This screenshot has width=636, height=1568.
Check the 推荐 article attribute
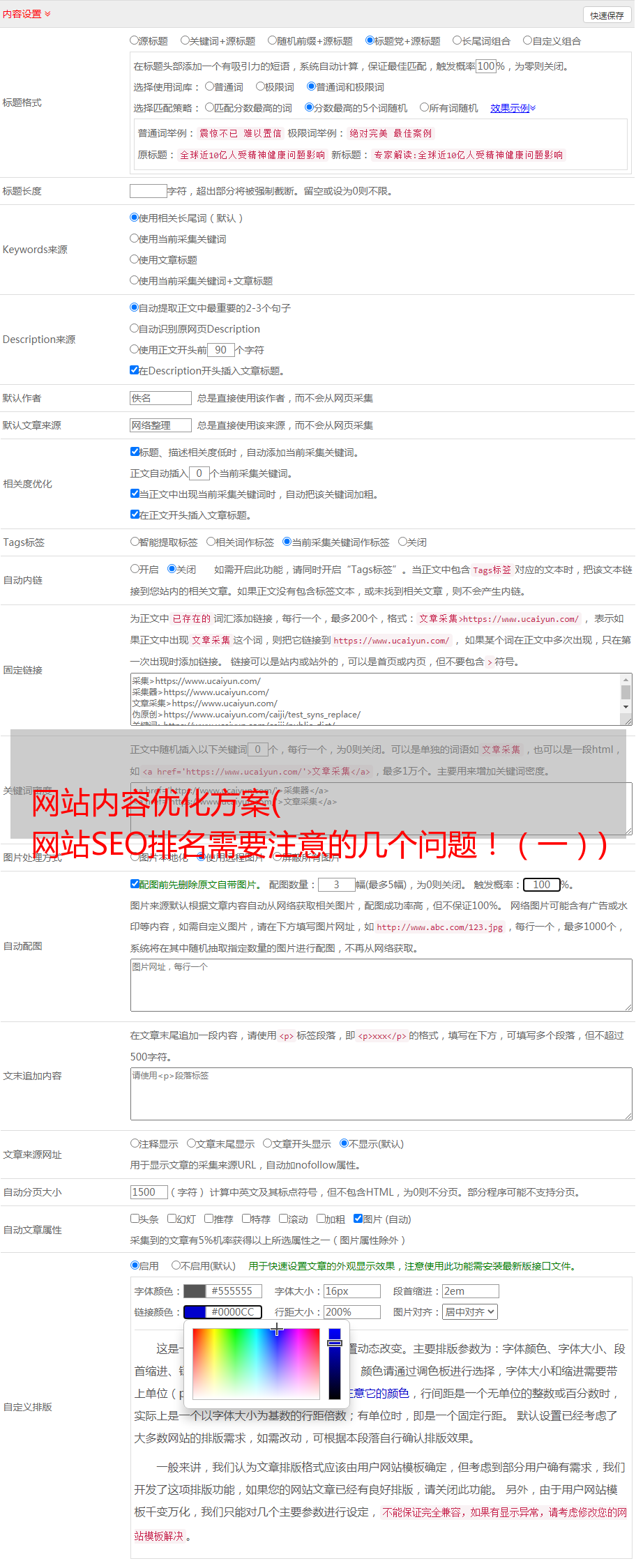tap(209, 1219)
